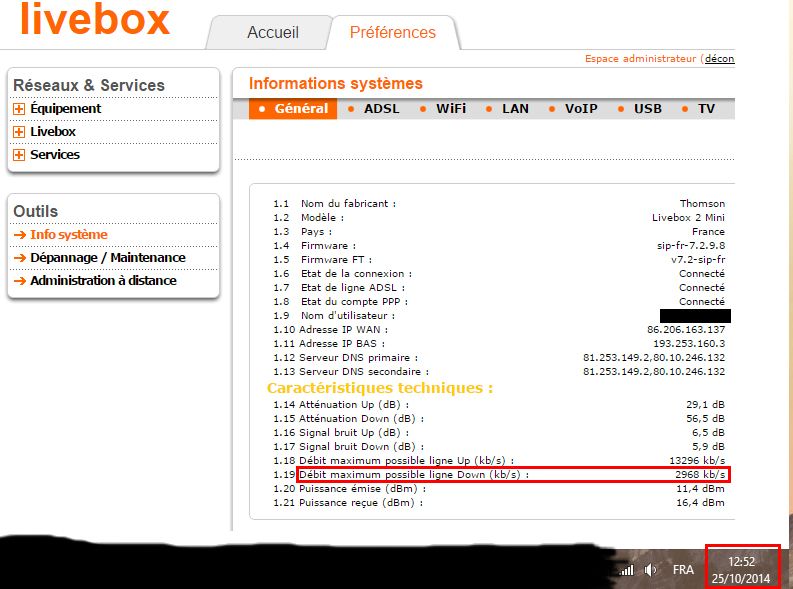Image resolution: width=793 pixels, height=589 pixels.
Task: Click the Informations systèmes heading
Action: point(336,83)
